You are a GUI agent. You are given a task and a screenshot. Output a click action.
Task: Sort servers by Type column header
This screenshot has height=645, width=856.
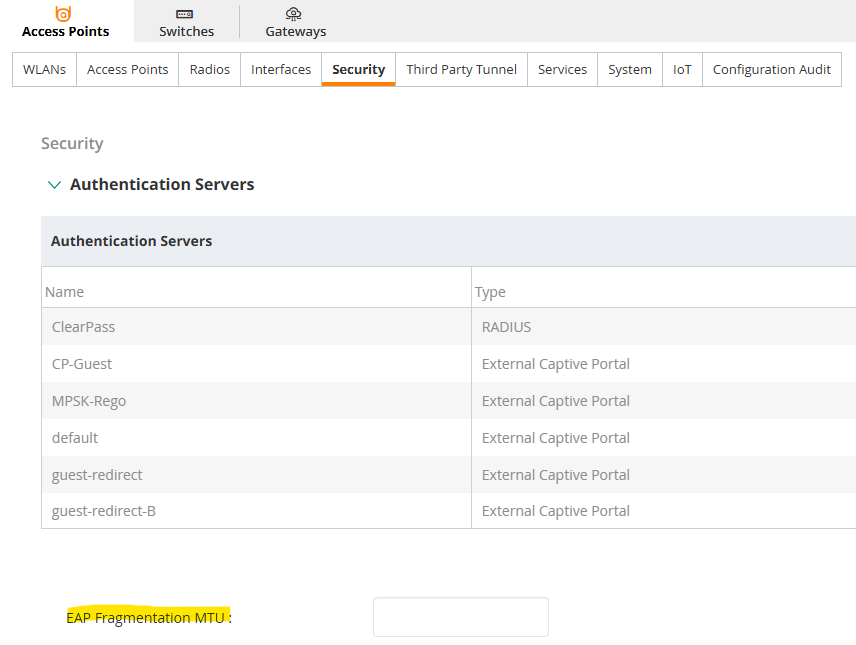[490, 292]
